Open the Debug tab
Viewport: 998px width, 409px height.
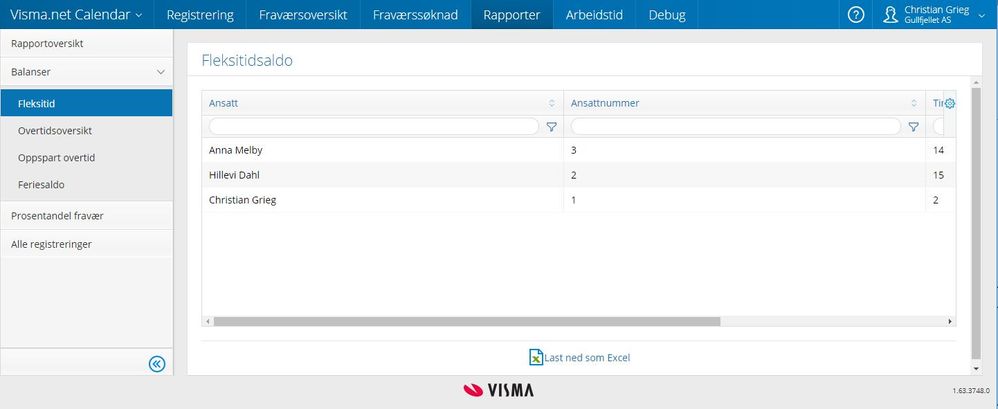(x=667, y=15)
